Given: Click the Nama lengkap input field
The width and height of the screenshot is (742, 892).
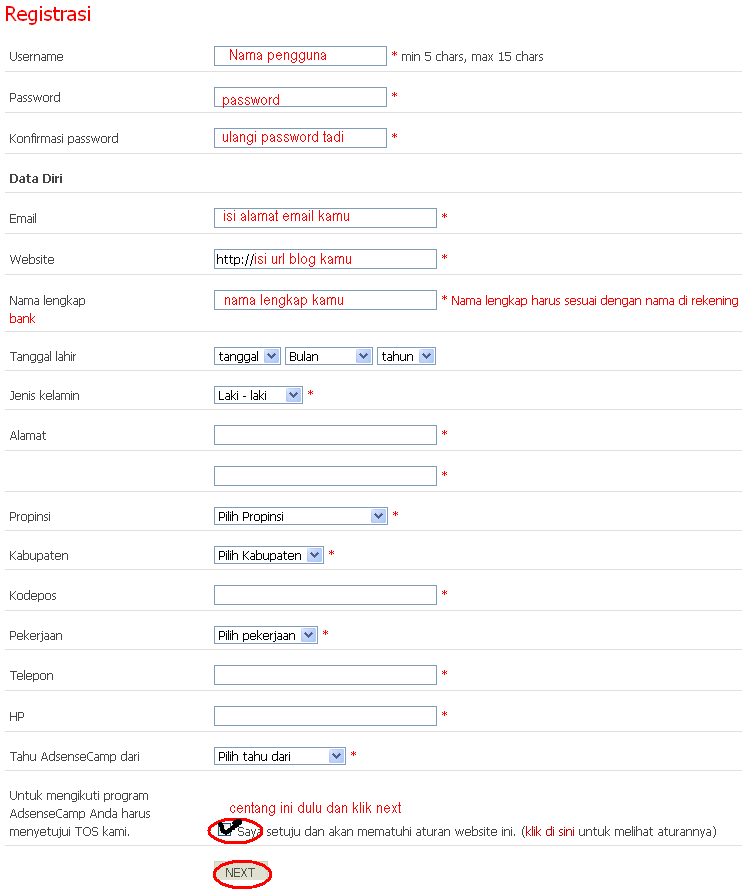Looking at the screenshot, I should tap(325, 300).
